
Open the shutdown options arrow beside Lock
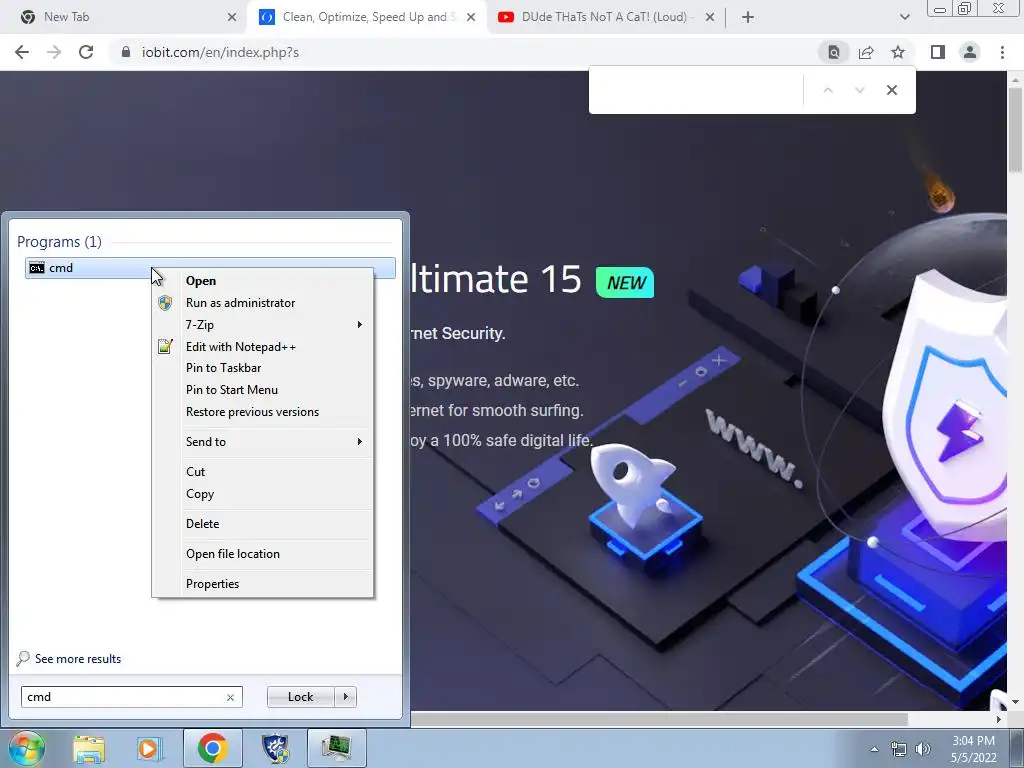click(x=345, y=697)
